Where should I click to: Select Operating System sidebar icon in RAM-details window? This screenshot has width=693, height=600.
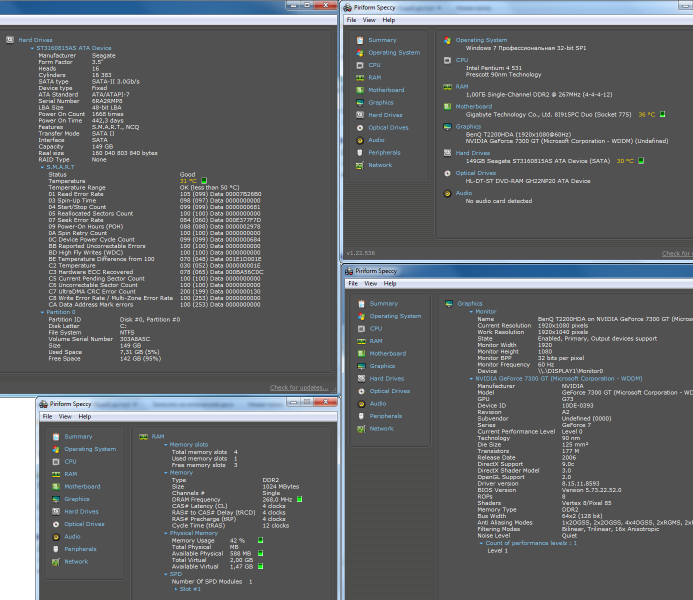click(56, 449)
